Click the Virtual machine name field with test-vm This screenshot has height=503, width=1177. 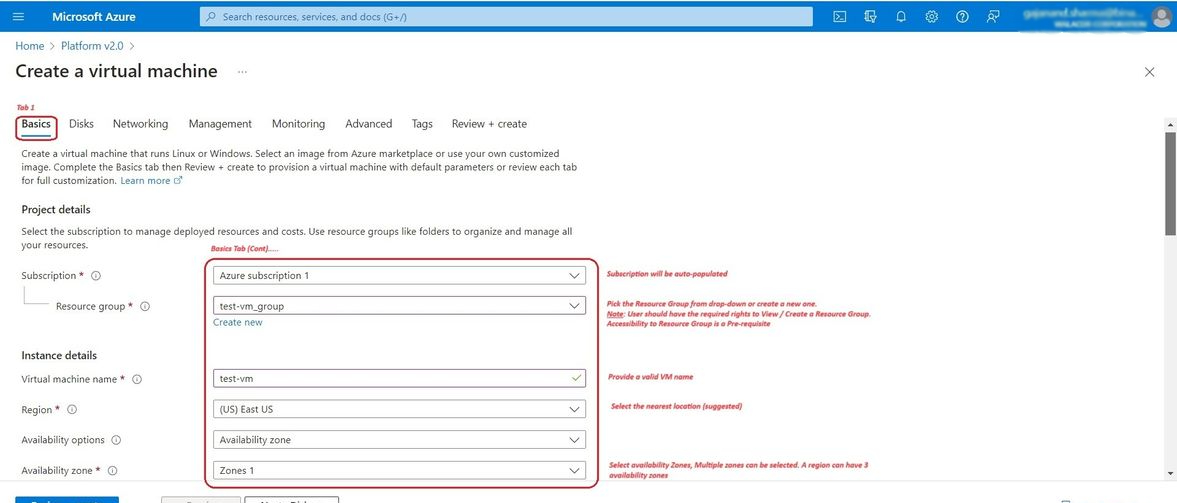399,378
